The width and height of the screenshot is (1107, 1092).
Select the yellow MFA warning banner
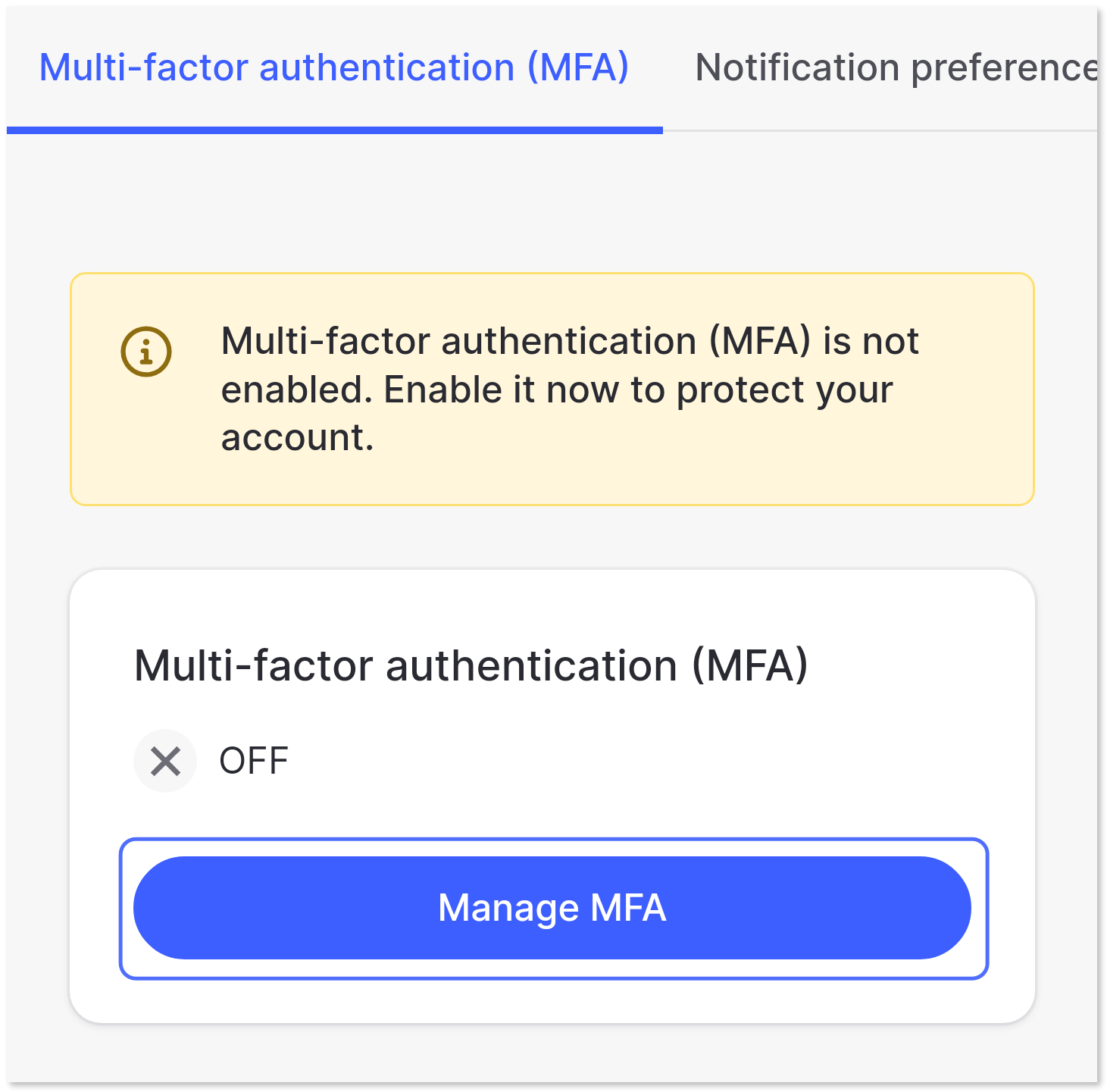click(552, 387)
